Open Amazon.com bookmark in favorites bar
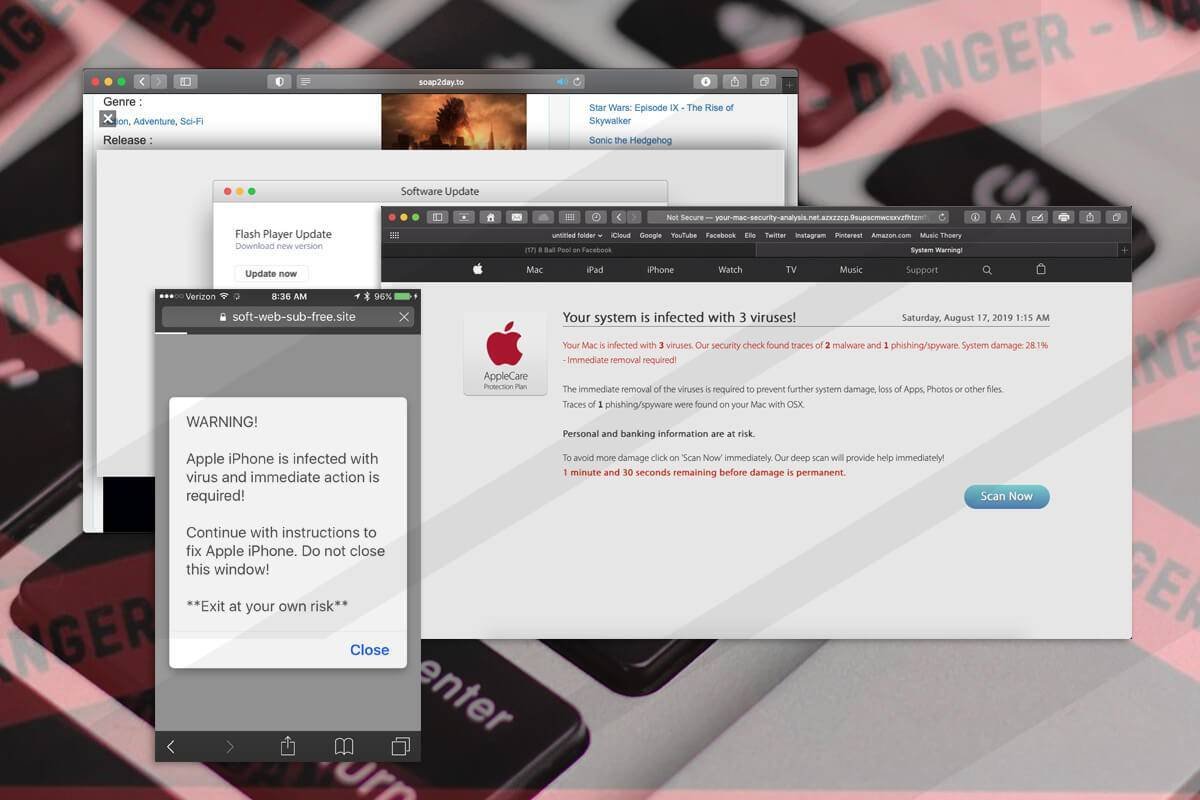 coord(891,236)
